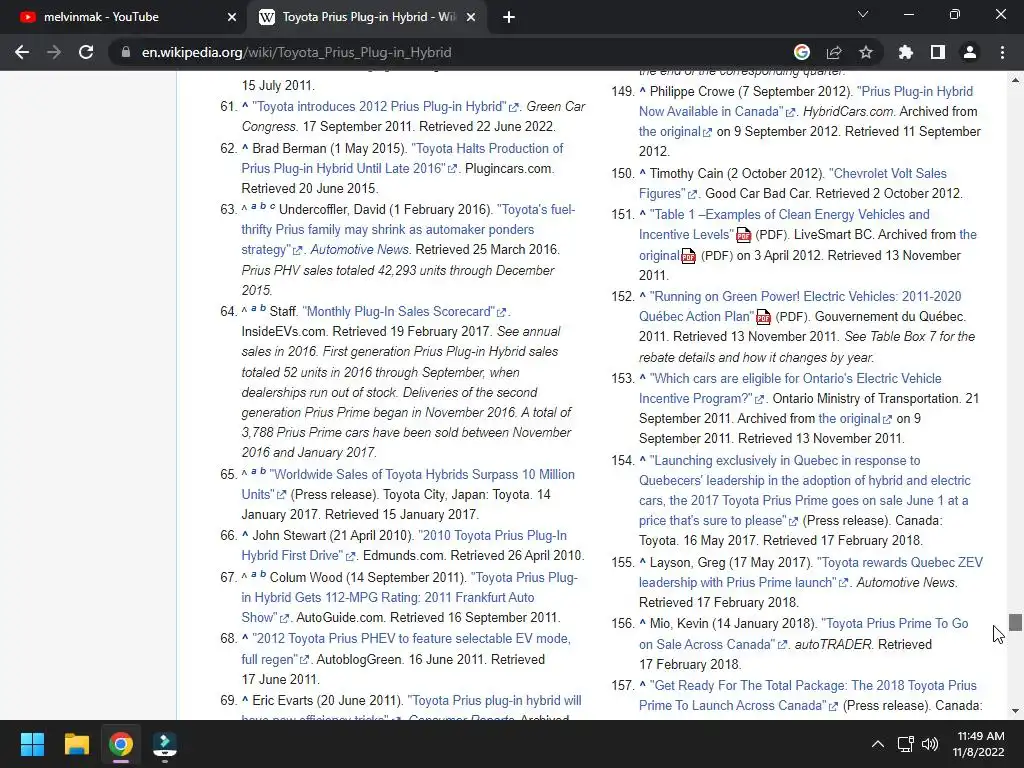The image size is (1024, 768).
Task: Open network status tray icon
Action: pos(906,744)
